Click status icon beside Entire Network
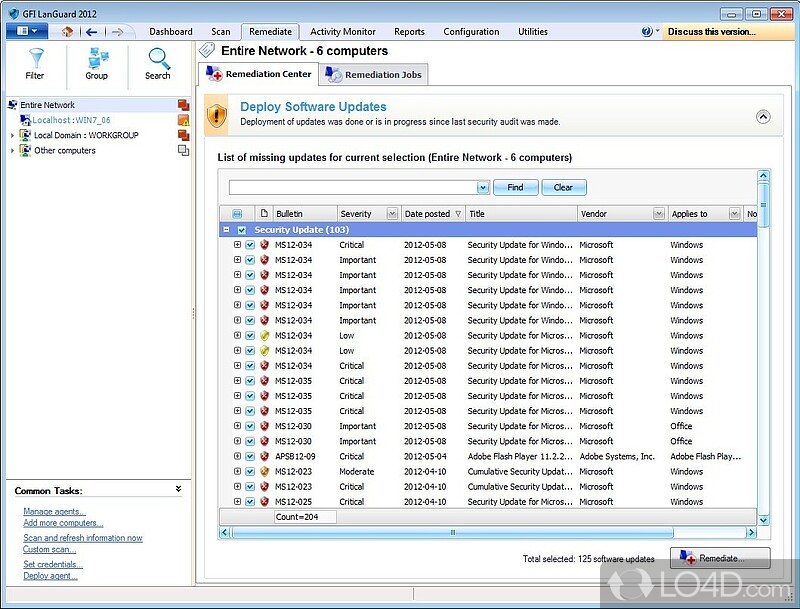800x609 pixels. coord(183,105)
